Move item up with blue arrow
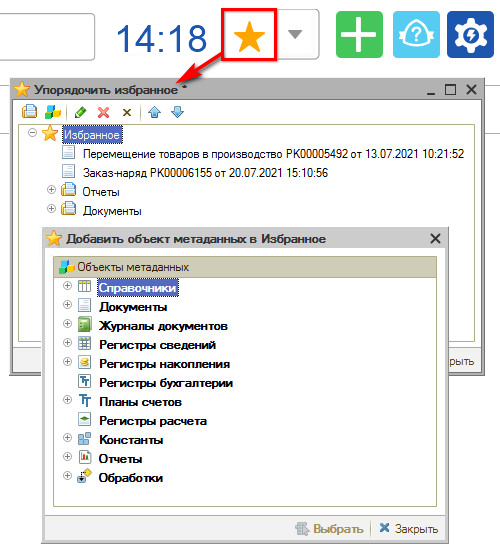The height and width of the screenshot is (547, 500). tap(154, 112)
